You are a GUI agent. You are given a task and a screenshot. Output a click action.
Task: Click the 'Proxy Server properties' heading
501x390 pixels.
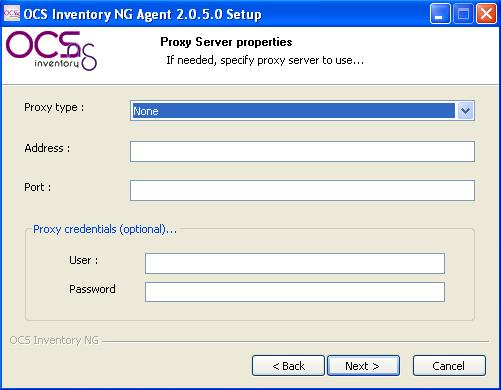click(226, 42)
